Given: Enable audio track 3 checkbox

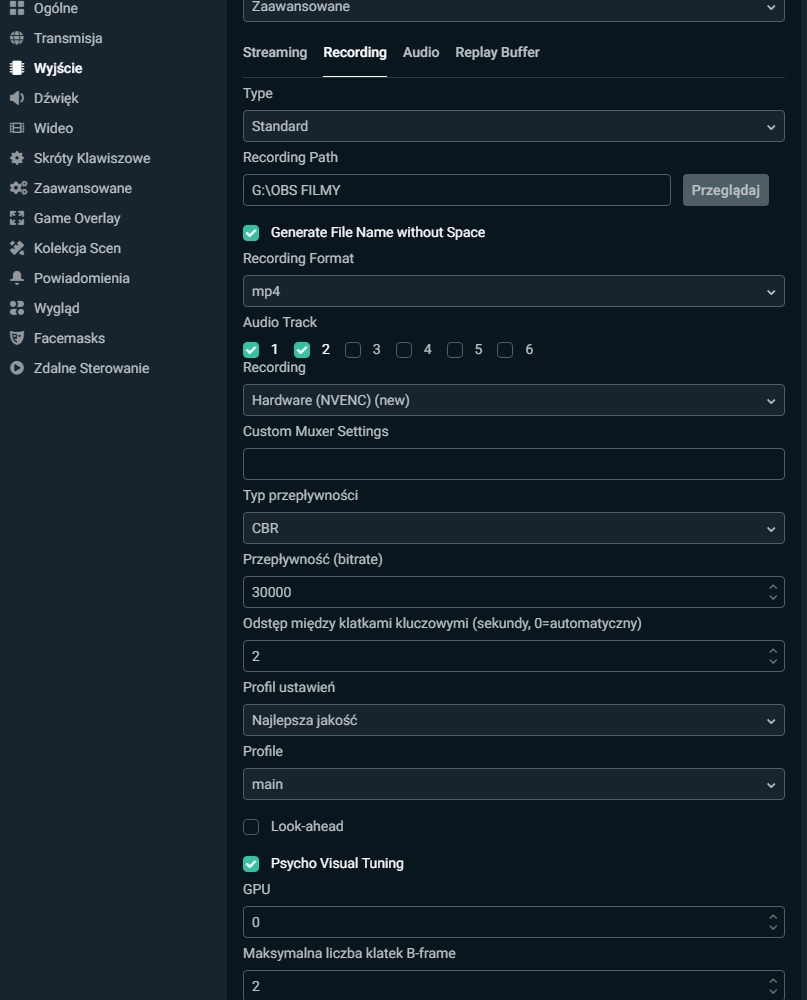Looking at the screenshot, I should click(x=353, y=349).
